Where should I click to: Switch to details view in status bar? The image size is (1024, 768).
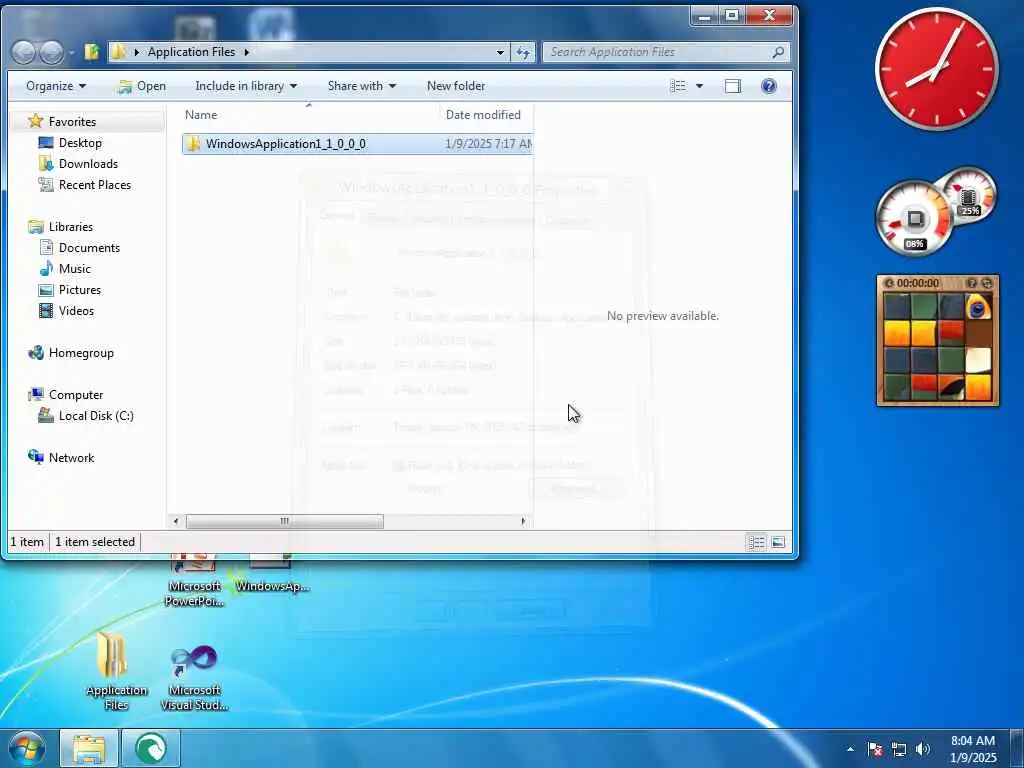tap(756, 542)
